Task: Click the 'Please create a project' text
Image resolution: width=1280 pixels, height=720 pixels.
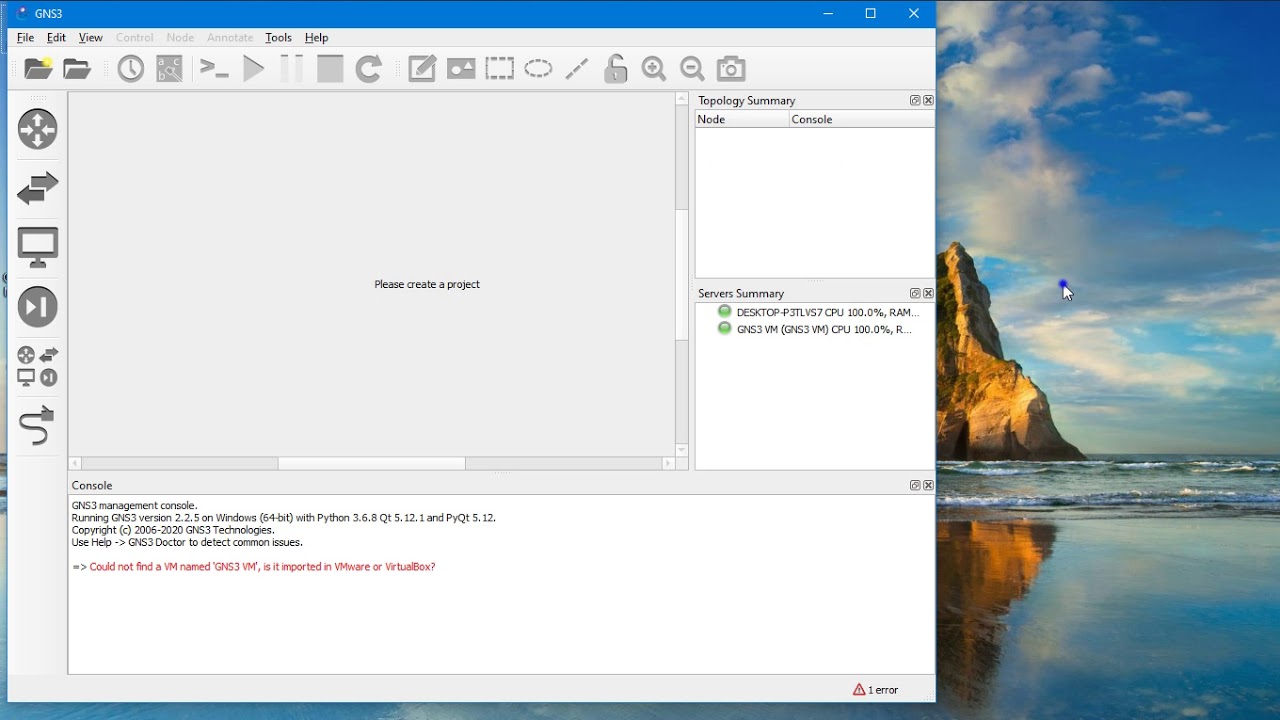Action: click(427, 284)
